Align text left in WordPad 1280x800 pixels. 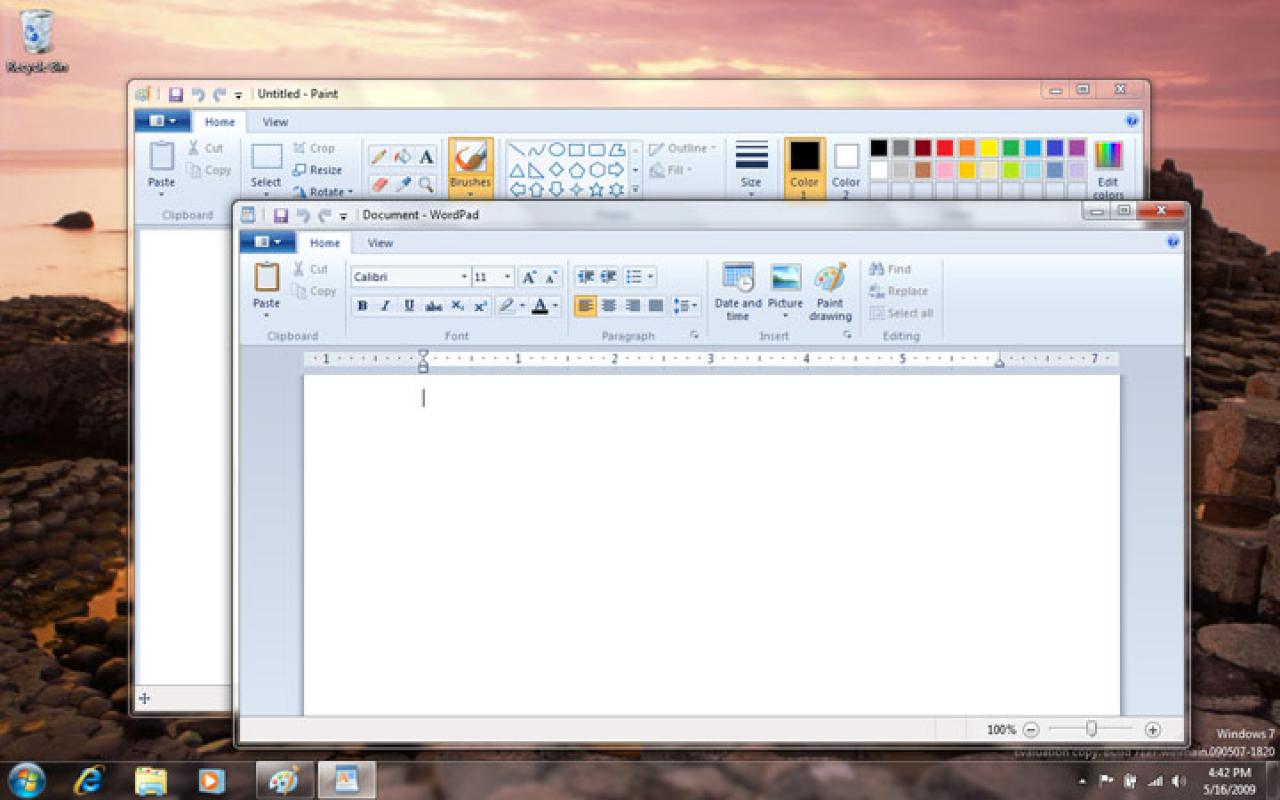(x=585, y=306)
